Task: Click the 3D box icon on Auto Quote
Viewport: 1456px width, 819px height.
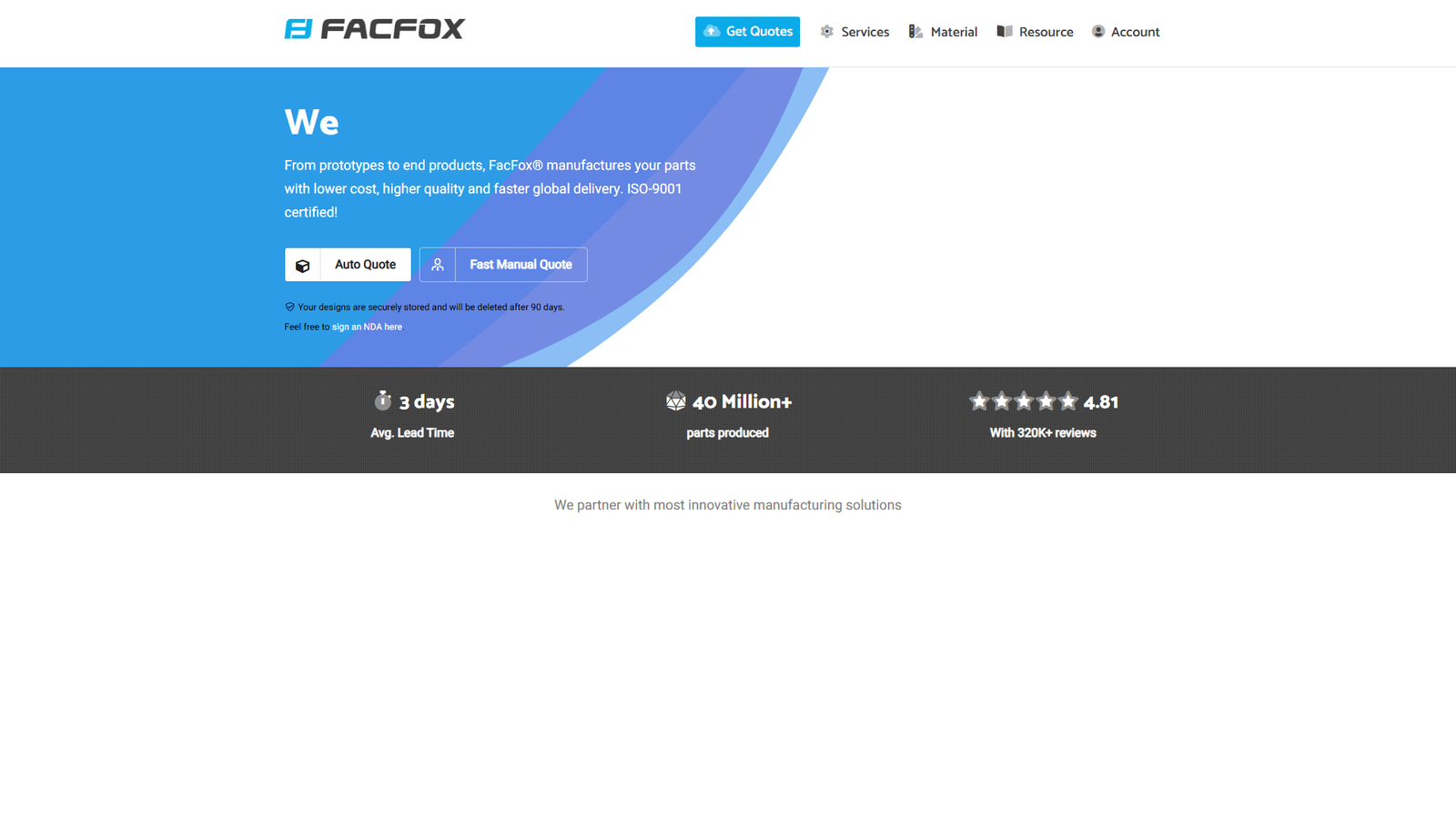Action: point(303,266)
